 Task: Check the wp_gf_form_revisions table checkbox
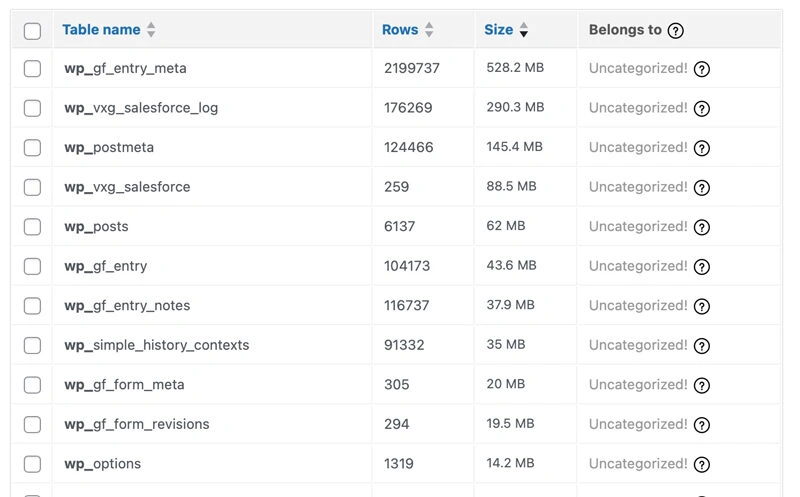pyautogui.click(x=32, y=425)
